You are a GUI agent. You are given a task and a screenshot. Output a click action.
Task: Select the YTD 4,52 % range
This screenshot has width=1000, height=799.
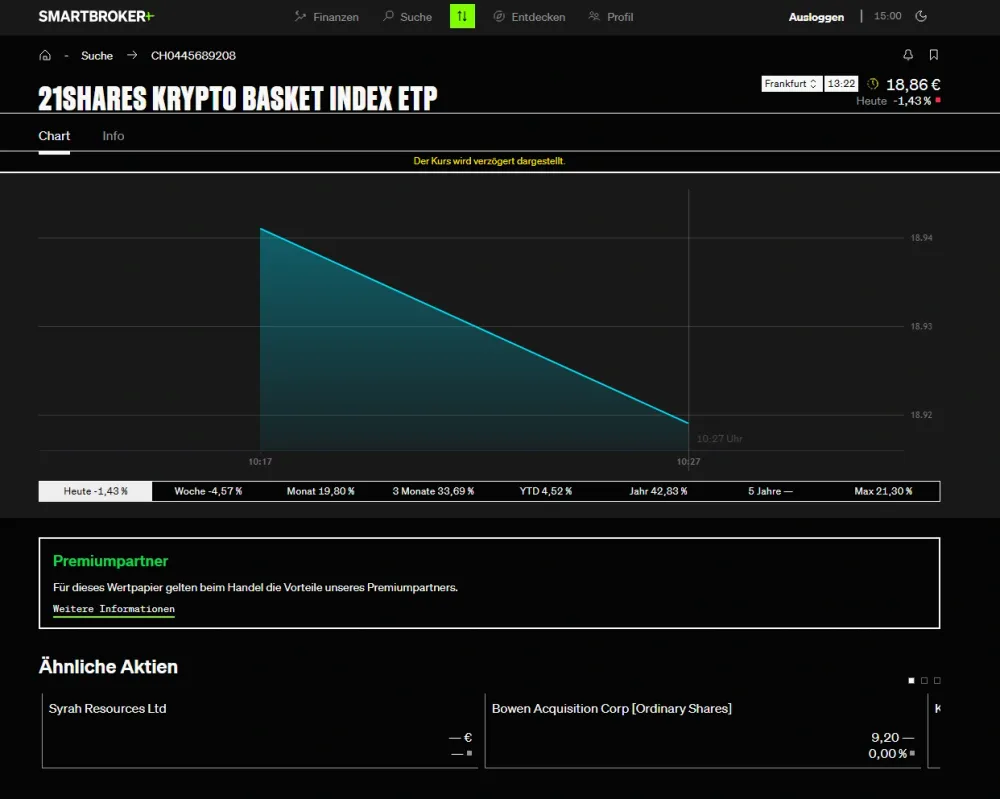546,491
